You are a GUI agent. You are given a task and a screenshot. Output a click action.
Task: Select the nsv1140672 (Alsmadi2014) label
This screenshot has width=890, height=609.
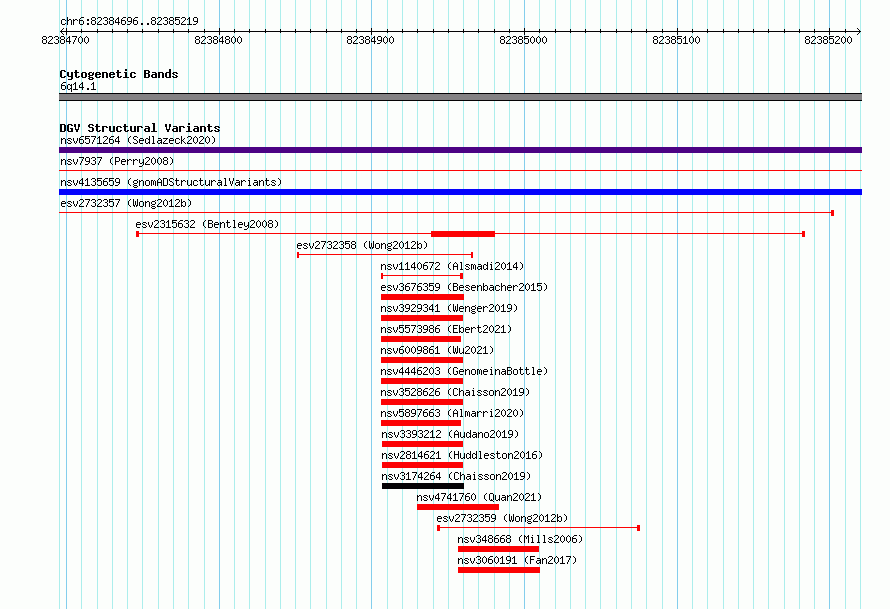[x=452, y=266]
